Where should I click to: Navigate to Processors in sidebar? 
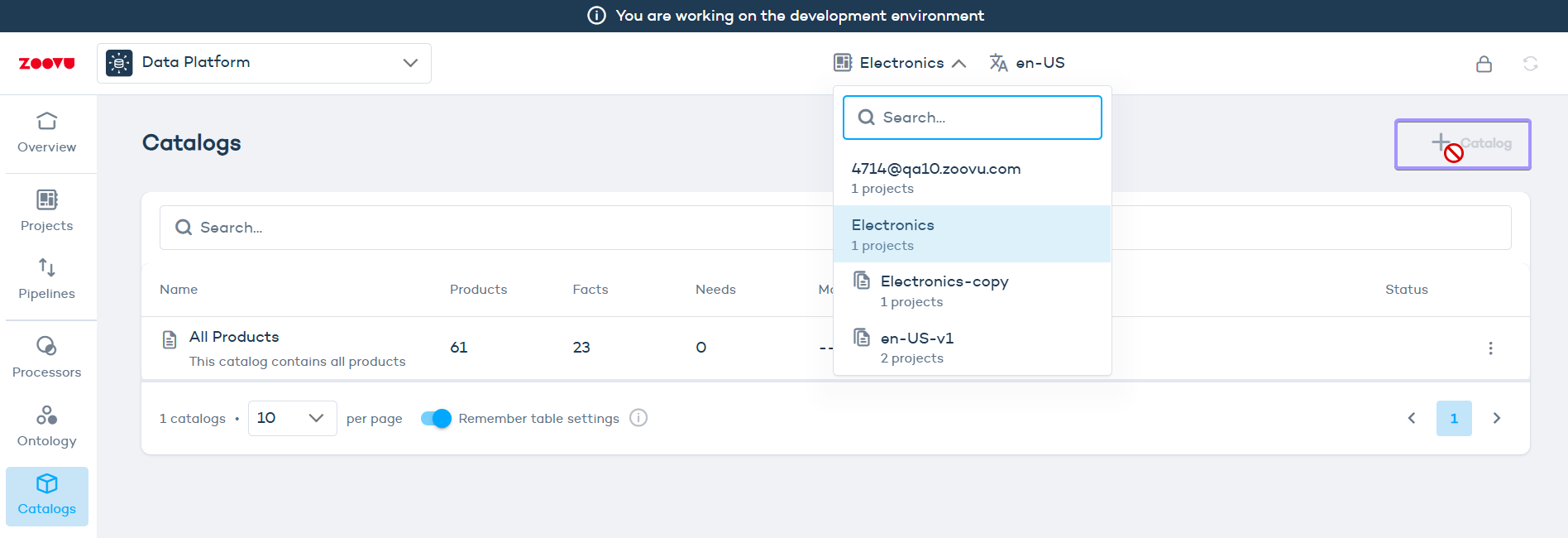click(x=47, y=358)
